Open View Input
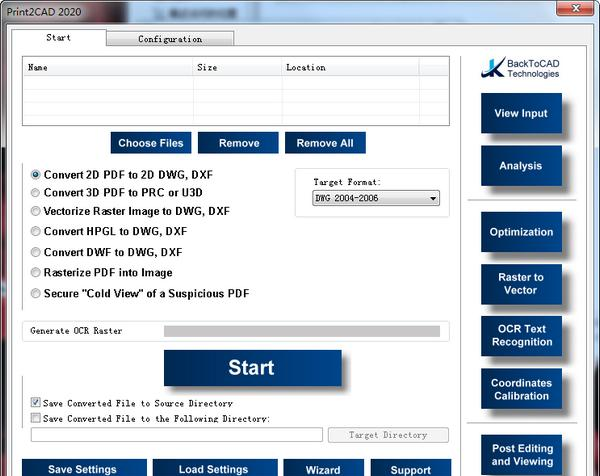Image resolution: width=600 pixels, height=476 pixels. [521, 113]
